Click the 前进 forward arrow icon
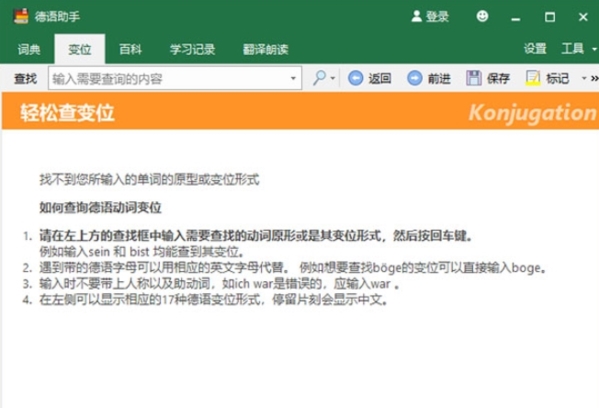599x408 pixels. pos(414,78)
